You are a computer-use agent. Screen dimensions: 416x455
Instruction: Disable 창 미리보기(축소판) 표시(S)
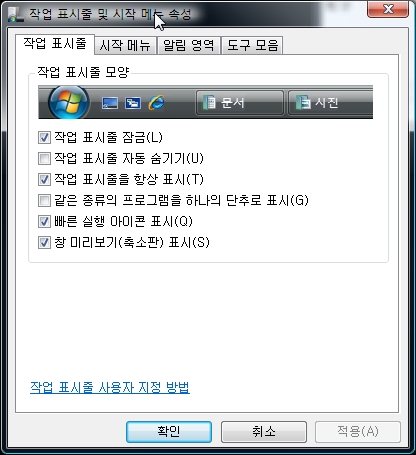(44, 242)
